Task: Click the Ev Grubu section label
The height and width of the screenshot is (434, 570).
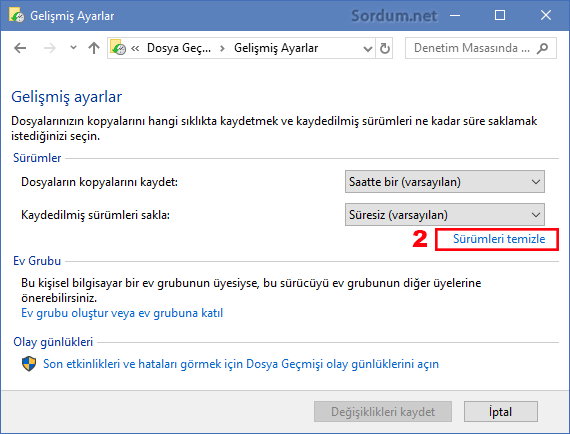Action: tap(37, 261)
